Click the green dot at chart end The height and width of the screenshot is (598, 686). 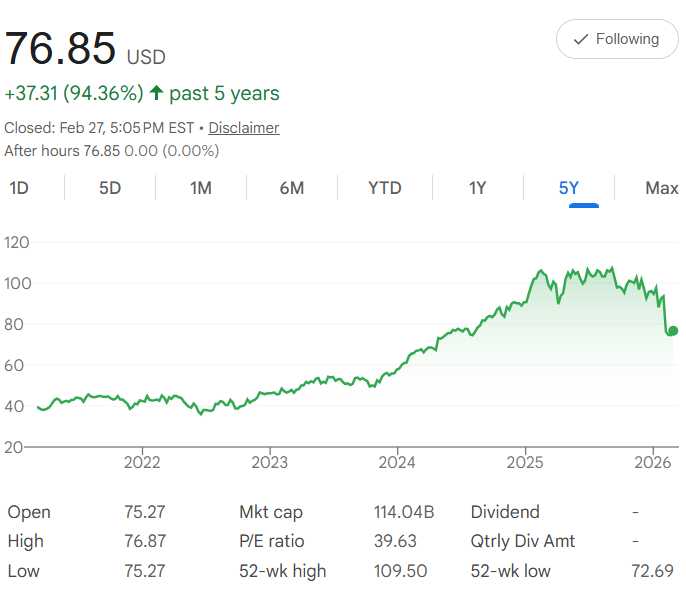click(673, 331)
